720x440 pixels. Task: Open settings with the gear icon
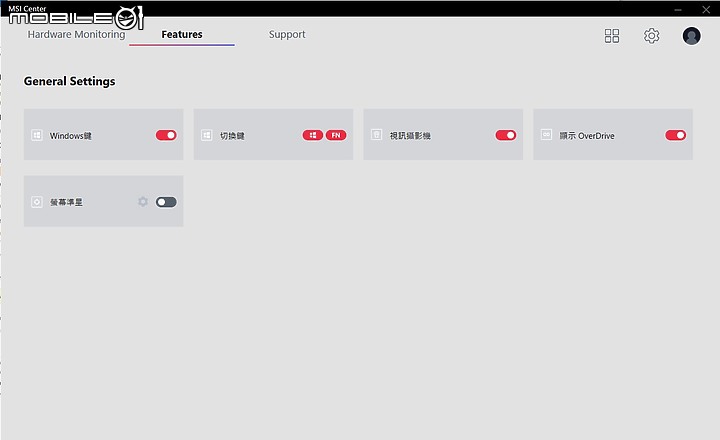[x=652, y=36]
